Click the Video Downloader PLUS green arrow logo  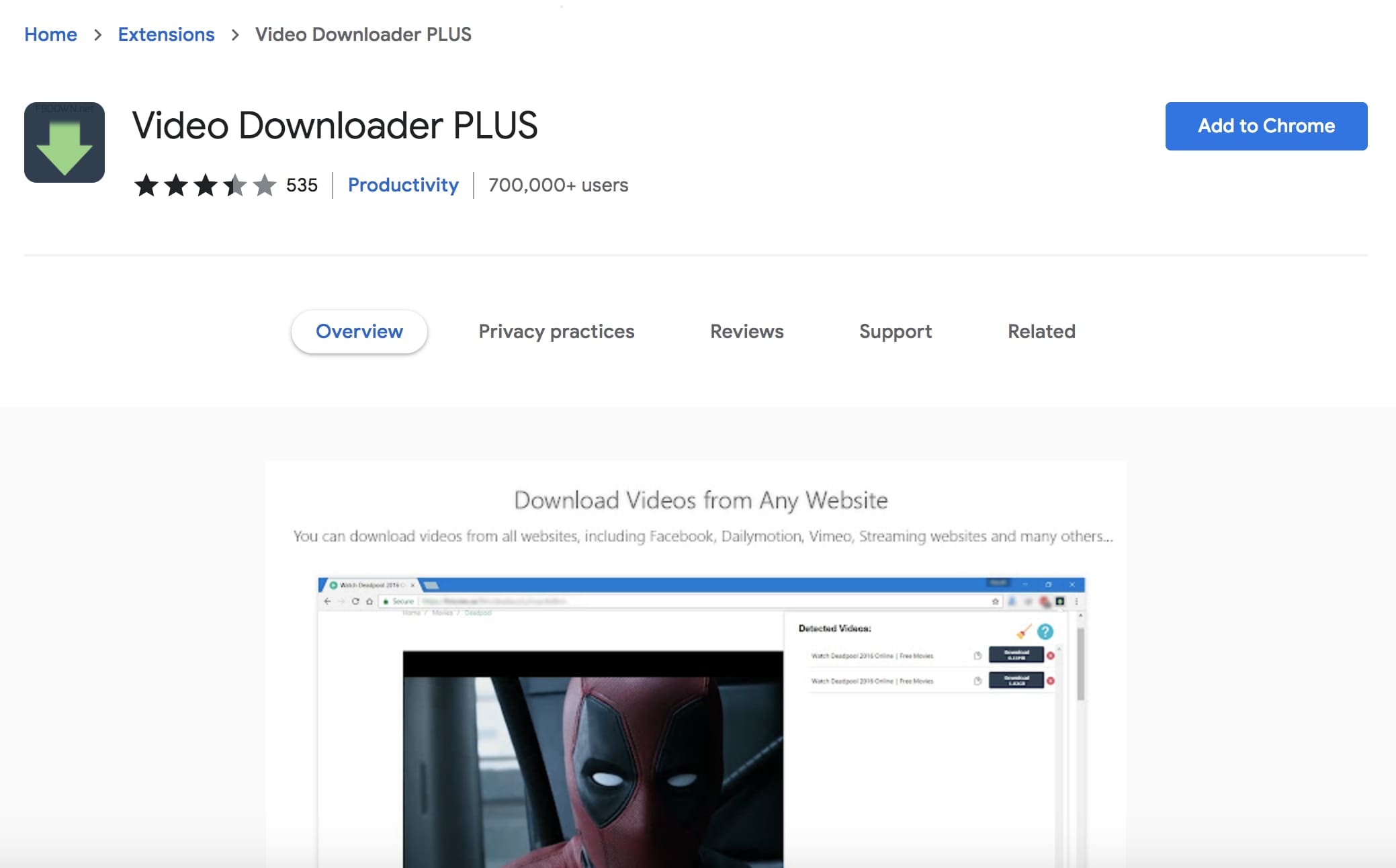[65, 142]
